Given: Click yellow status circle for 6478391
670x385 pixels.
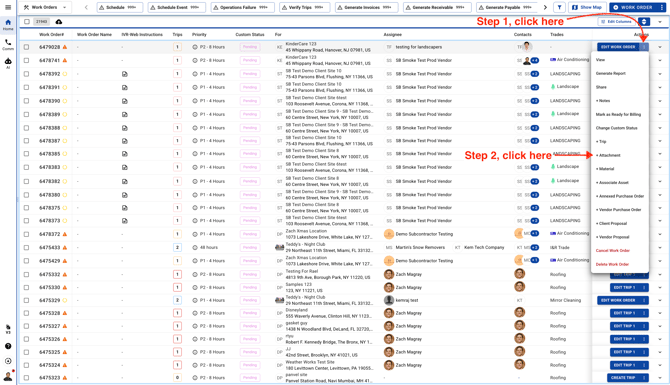Looking at the screenshot, I should (x=65, y=87).
